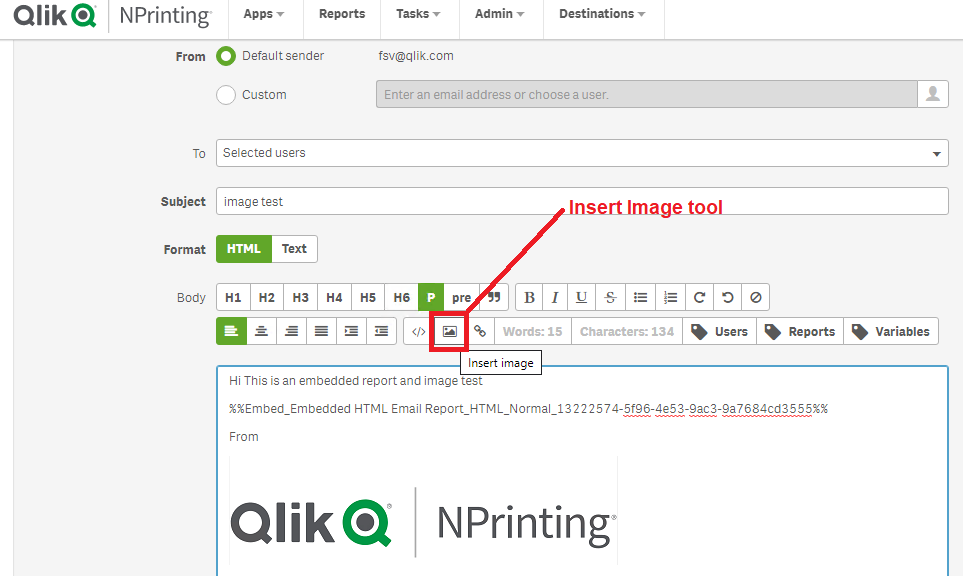This screenshot has height=576, width=963.
Task: Toggle italic formatting
Action: [555, 297]
